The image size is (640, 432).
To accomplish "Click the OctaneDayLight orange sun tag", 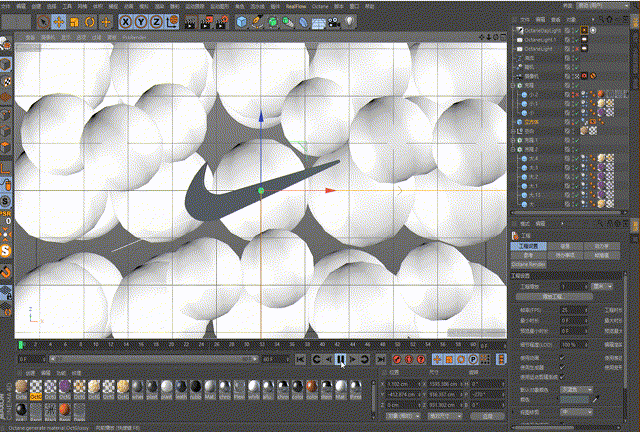I will [584, 31].
